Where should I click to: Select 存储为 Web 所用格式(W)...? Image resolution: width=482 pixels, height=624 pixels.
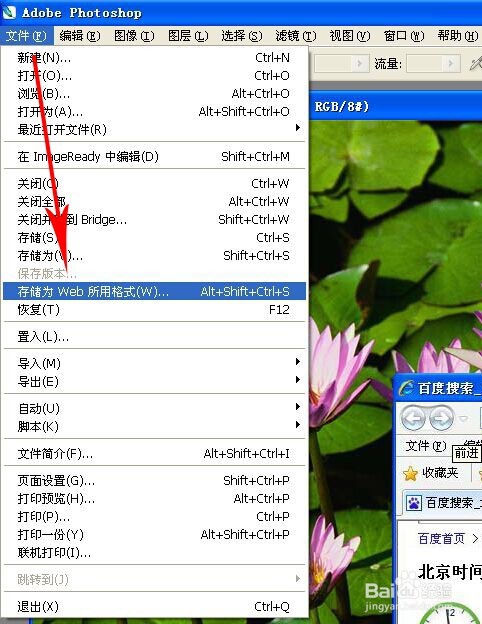[154, 292]
